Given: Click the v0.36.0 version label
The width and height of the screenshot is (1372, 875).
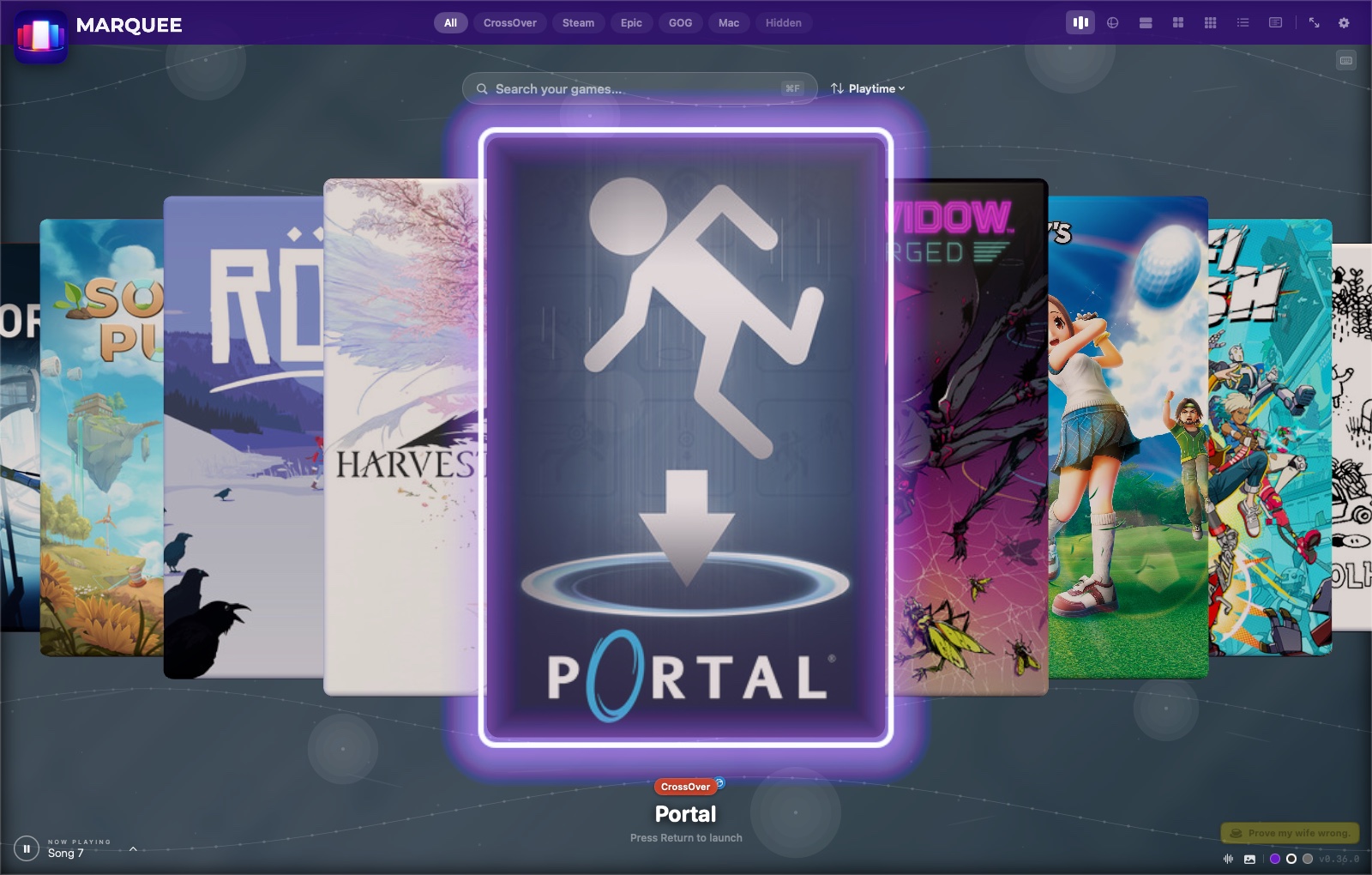Looking at the screenshot, I should pyautogui.click(x=1339, y=859).
